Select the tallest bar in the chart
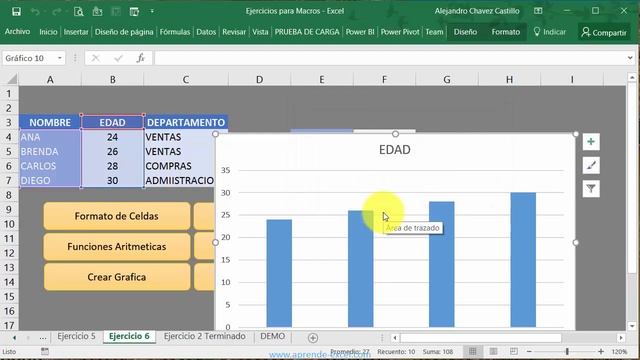The height and width of the screenshot is (360, 640). 523,260
